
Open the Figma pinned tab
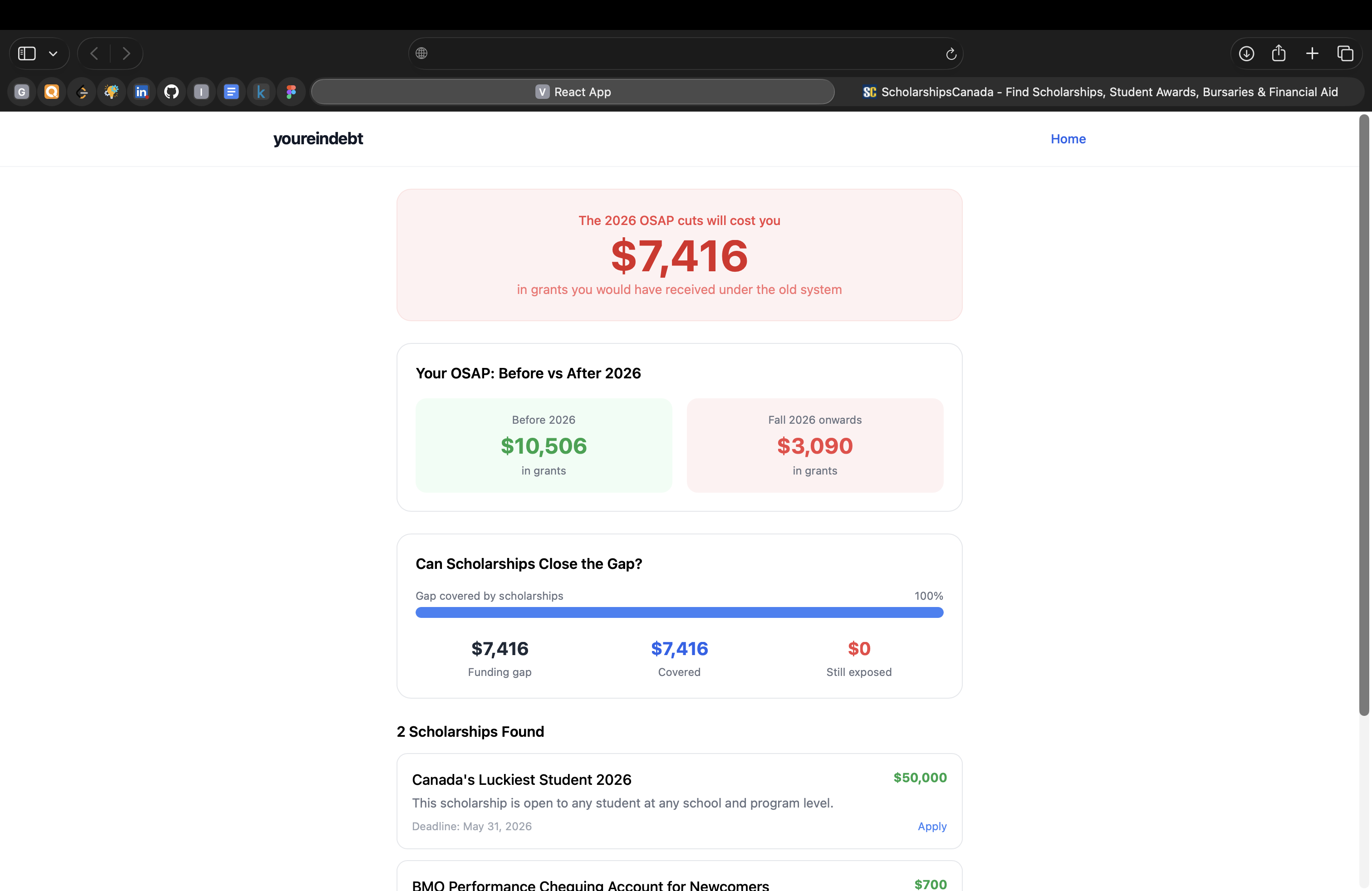(291, 92)
